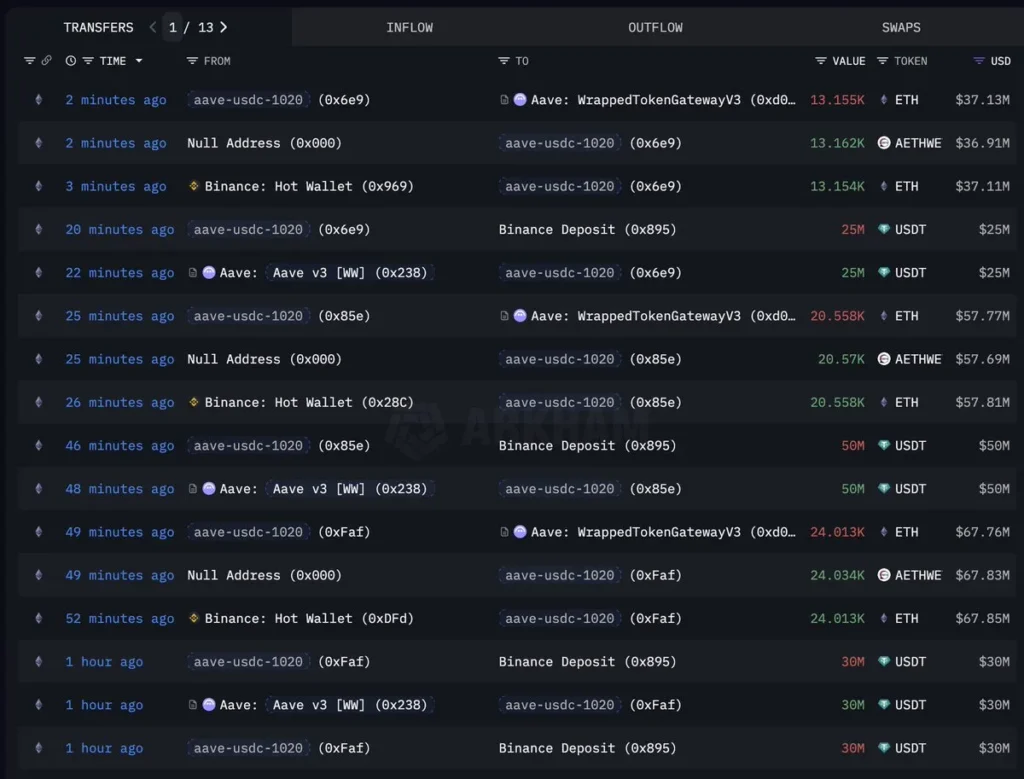Go to the previous transfers page
The width and height of the screenshot is (1024, 779).
(x=155, y=27)
